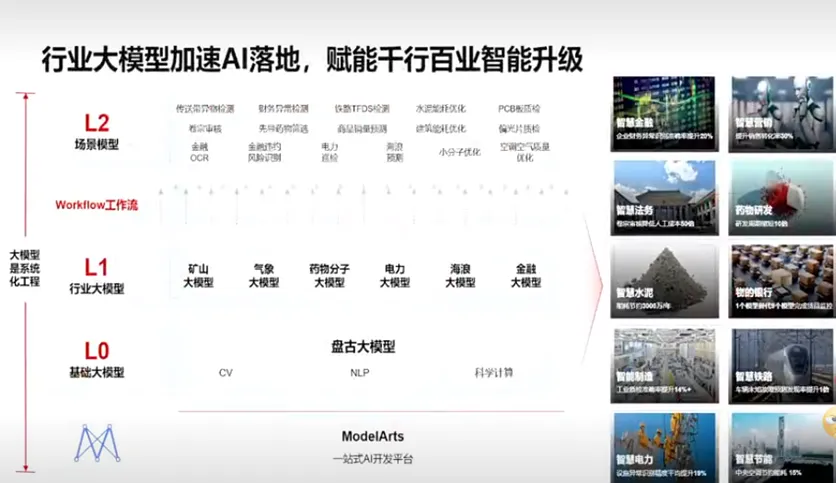Viewport: 836px width, 483px height.
Task: Click the 矿山大模型 text
Action: click(x=198, y=276)
